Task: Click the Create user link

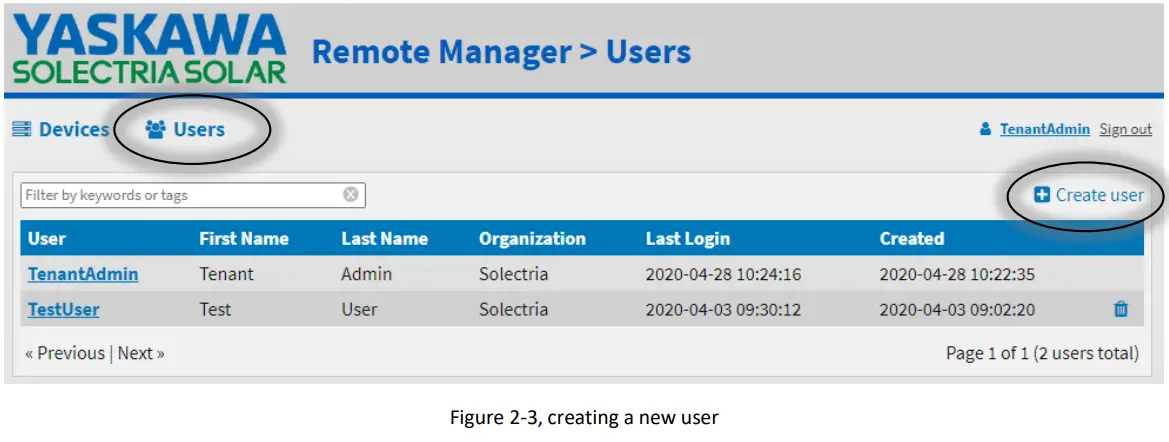Action: coord(1099,196)
